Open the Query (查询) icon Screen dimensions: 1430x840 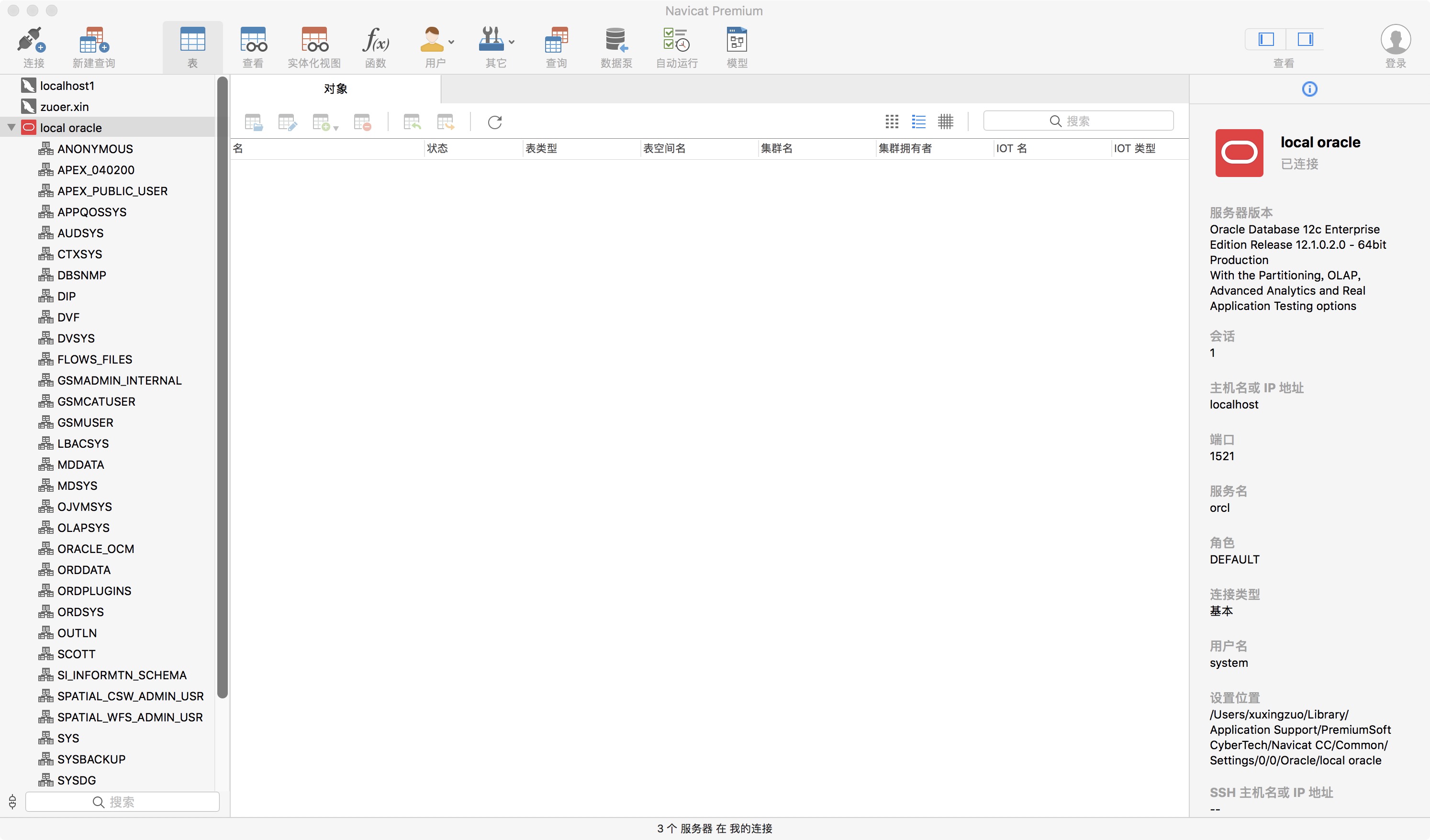click(556, 40)
